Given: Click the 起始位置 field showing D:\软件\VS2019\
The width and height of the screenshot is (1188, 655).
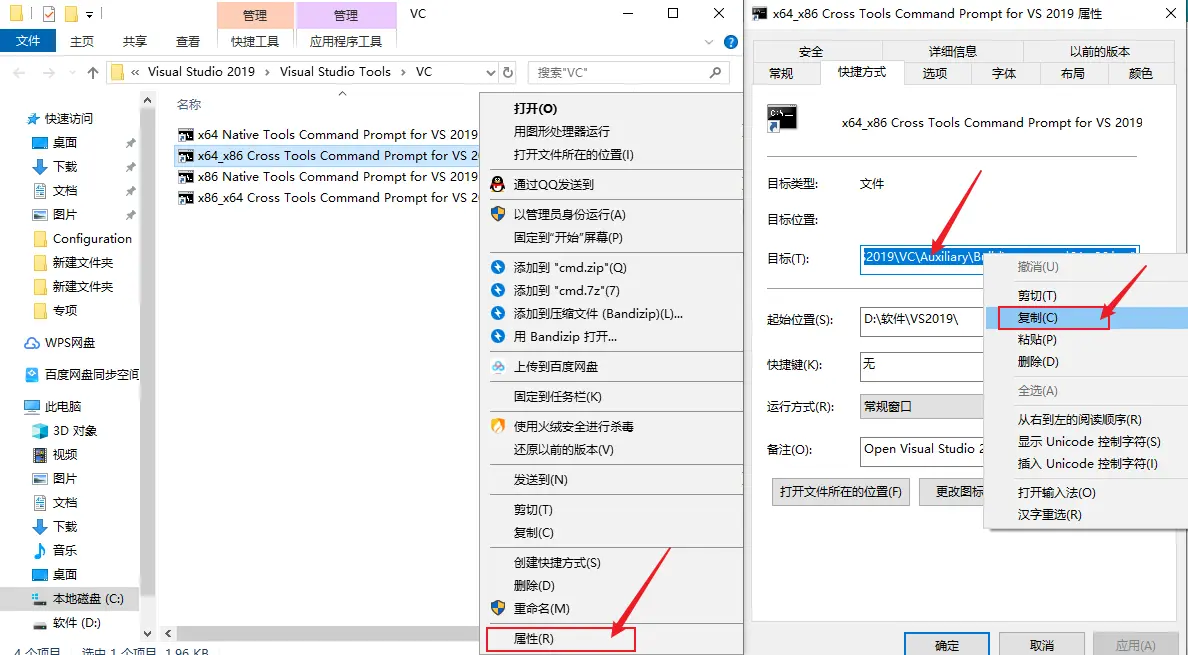Looking at the screenshot, I should point(921,320).
